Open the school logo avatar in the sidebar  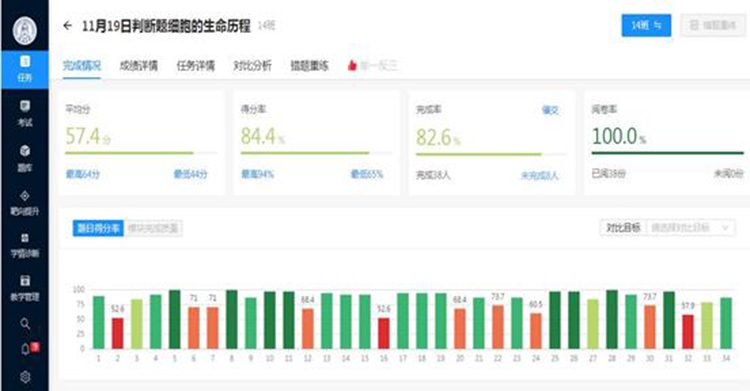pos(24,30)
